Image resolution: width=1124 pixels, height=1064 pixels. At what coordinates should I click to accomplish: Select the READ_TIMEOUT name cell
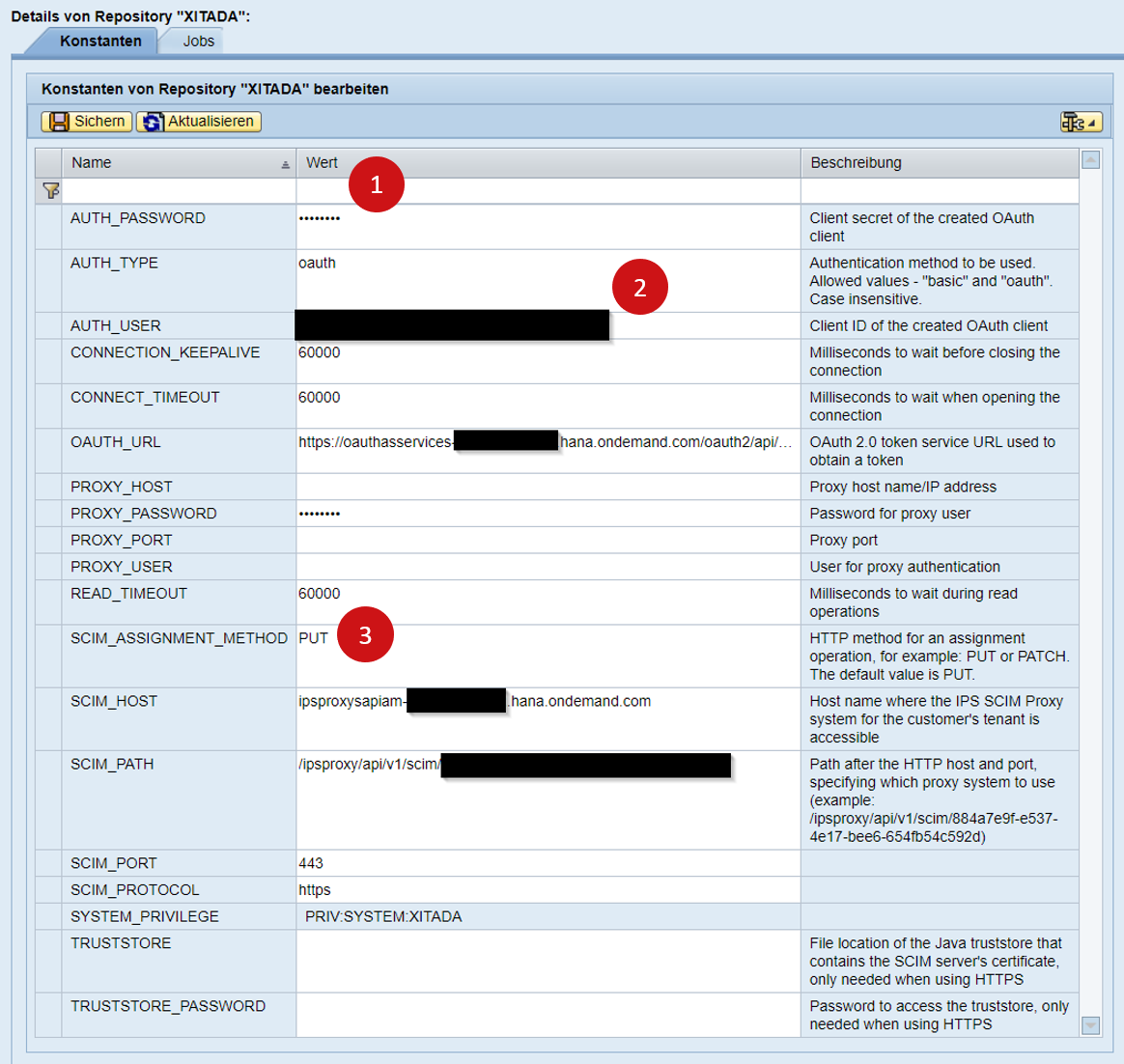coord(179,602)
